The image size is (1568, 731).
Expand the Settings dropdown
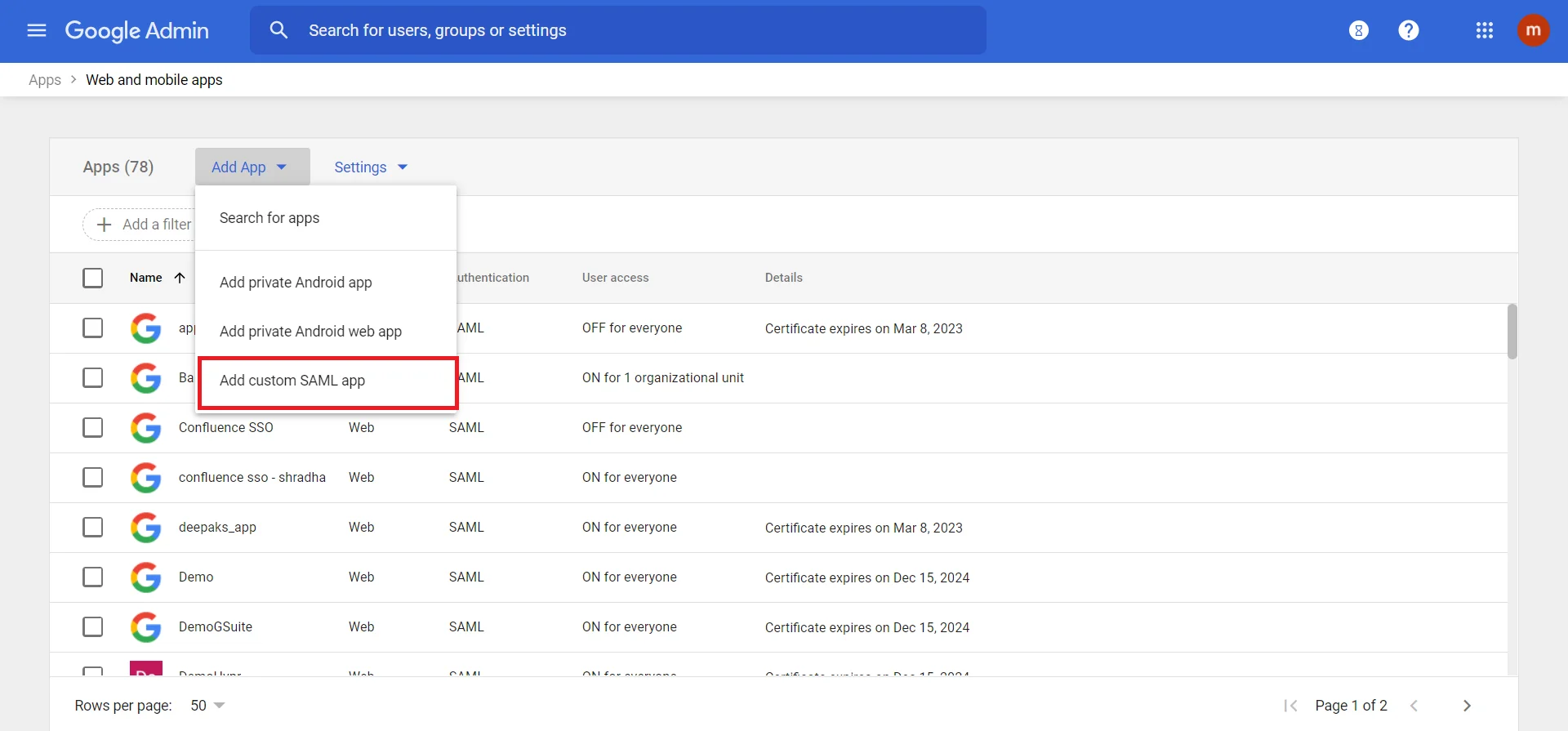click(370, 167)
